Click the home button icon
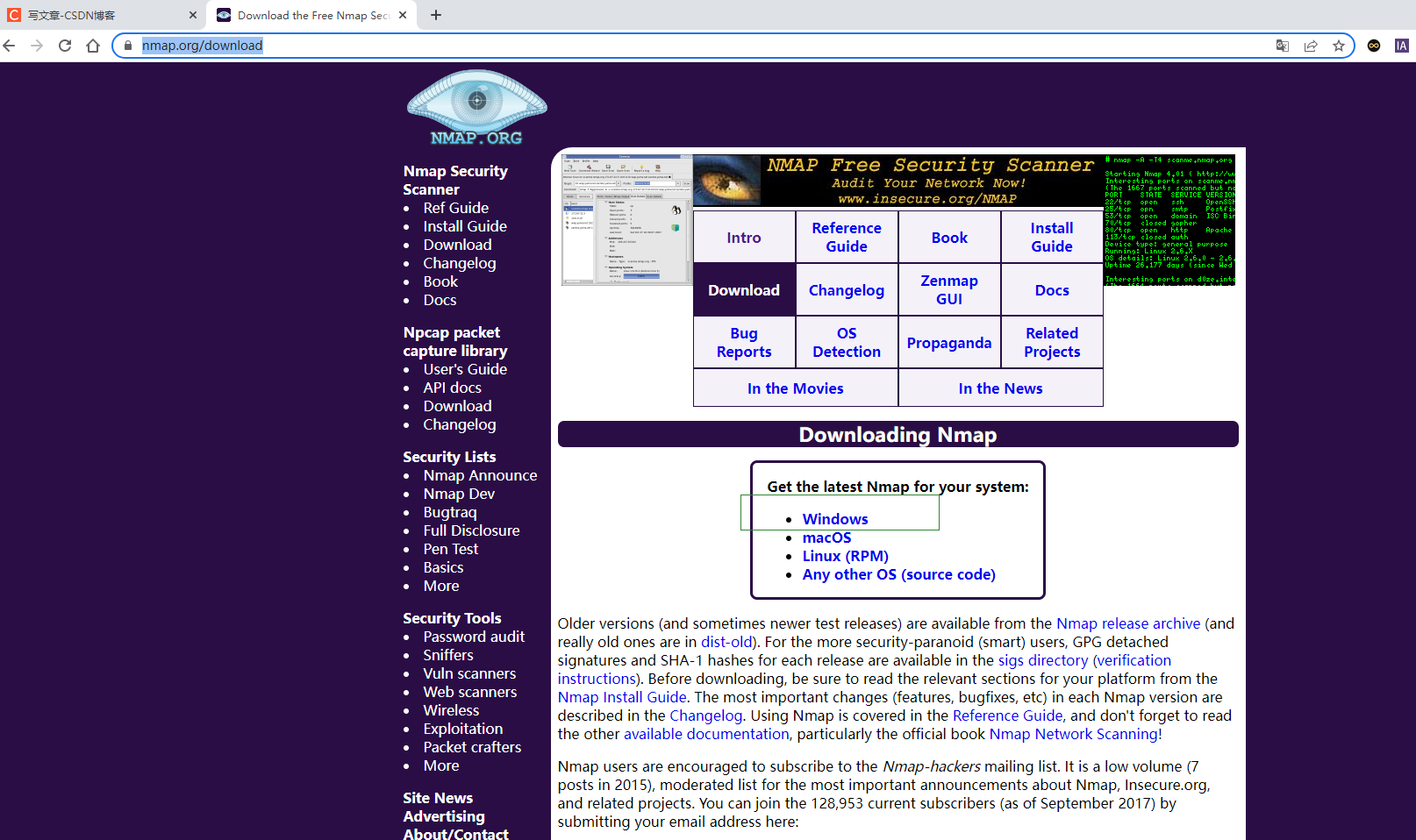Viewport: 1416px width, 840px height. (x=93, y=45)
